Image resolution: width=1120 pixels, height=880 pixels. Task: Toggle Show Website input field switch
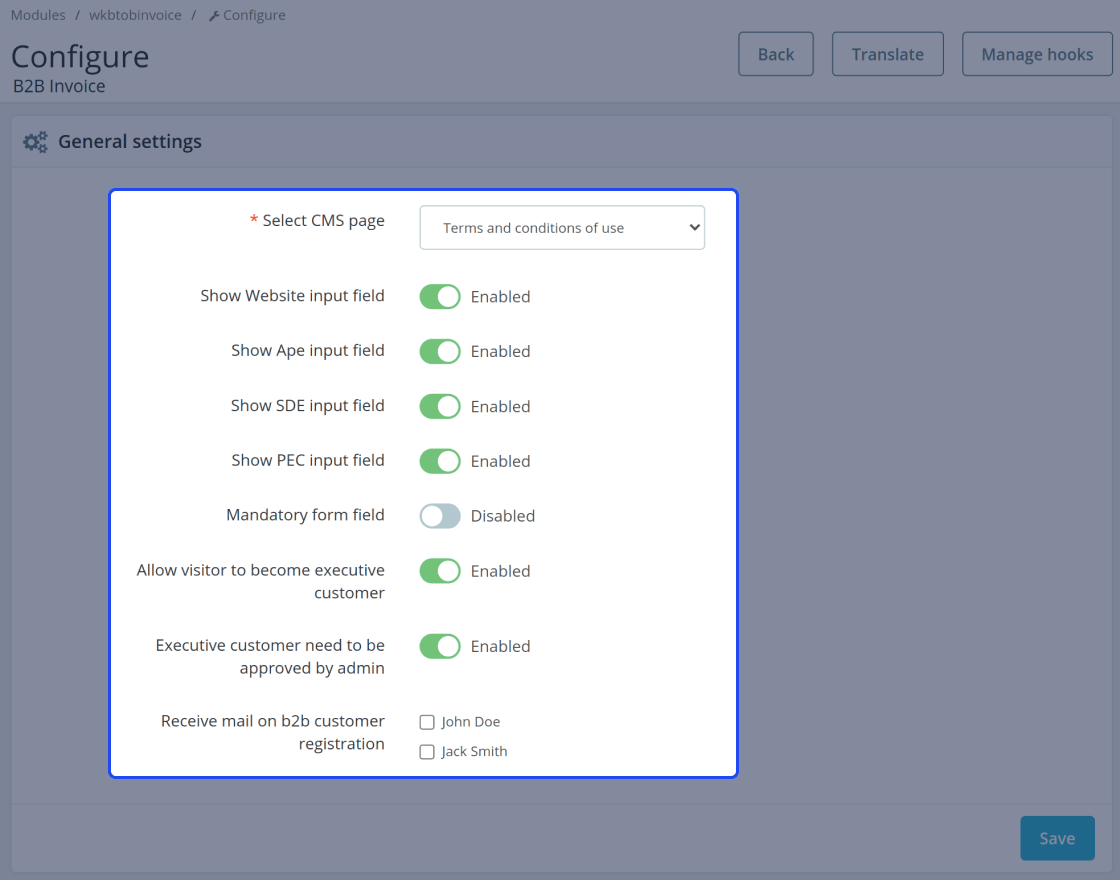(x=440, y=296)
